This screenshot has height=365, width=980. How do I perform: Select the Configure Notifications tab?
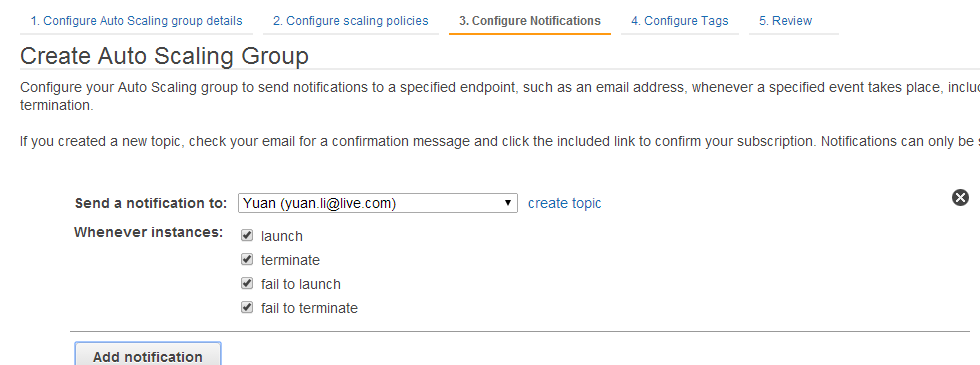coord(530,21)
